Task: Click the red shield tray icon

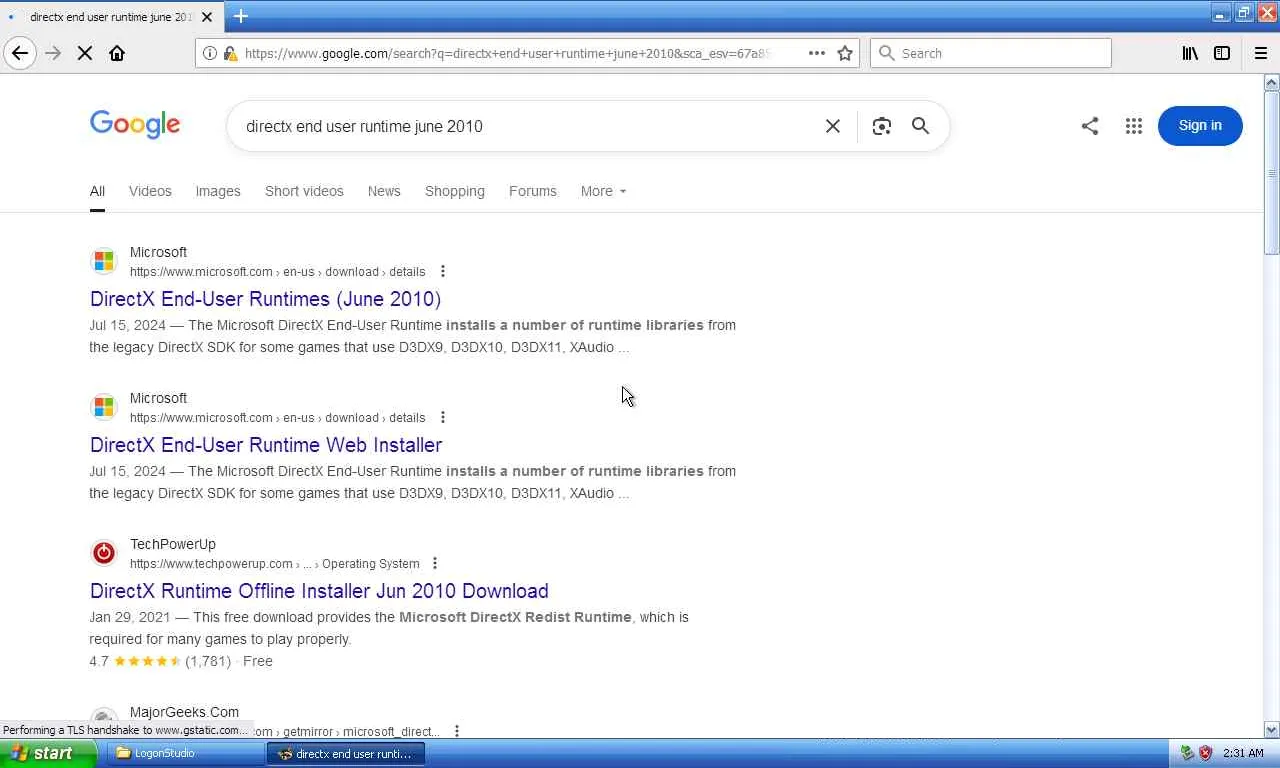Action: pyautogui.click(x=1205, y=754)
